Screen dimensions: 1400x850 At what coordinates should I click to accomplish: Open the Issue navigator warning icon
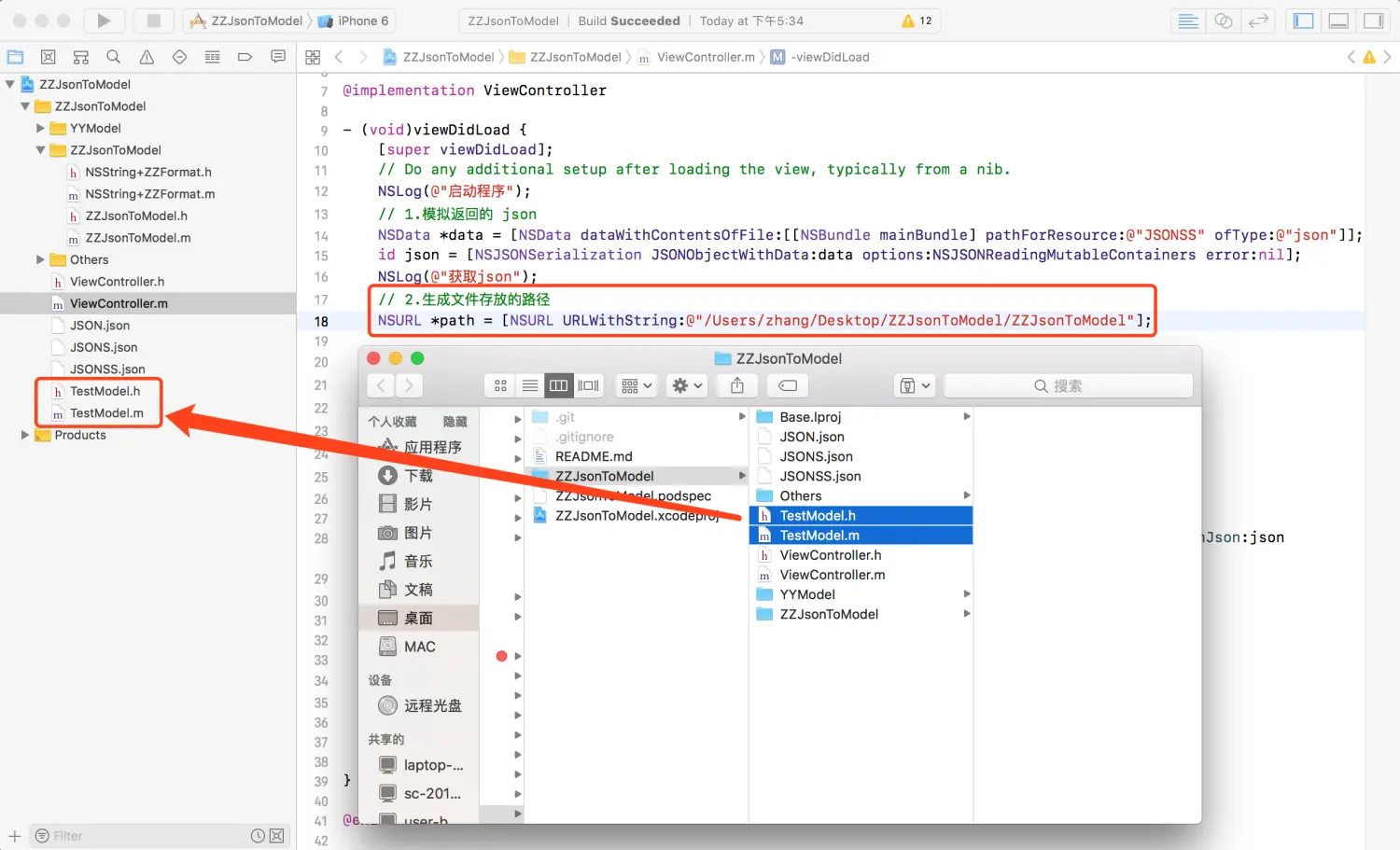click(147, 57)
